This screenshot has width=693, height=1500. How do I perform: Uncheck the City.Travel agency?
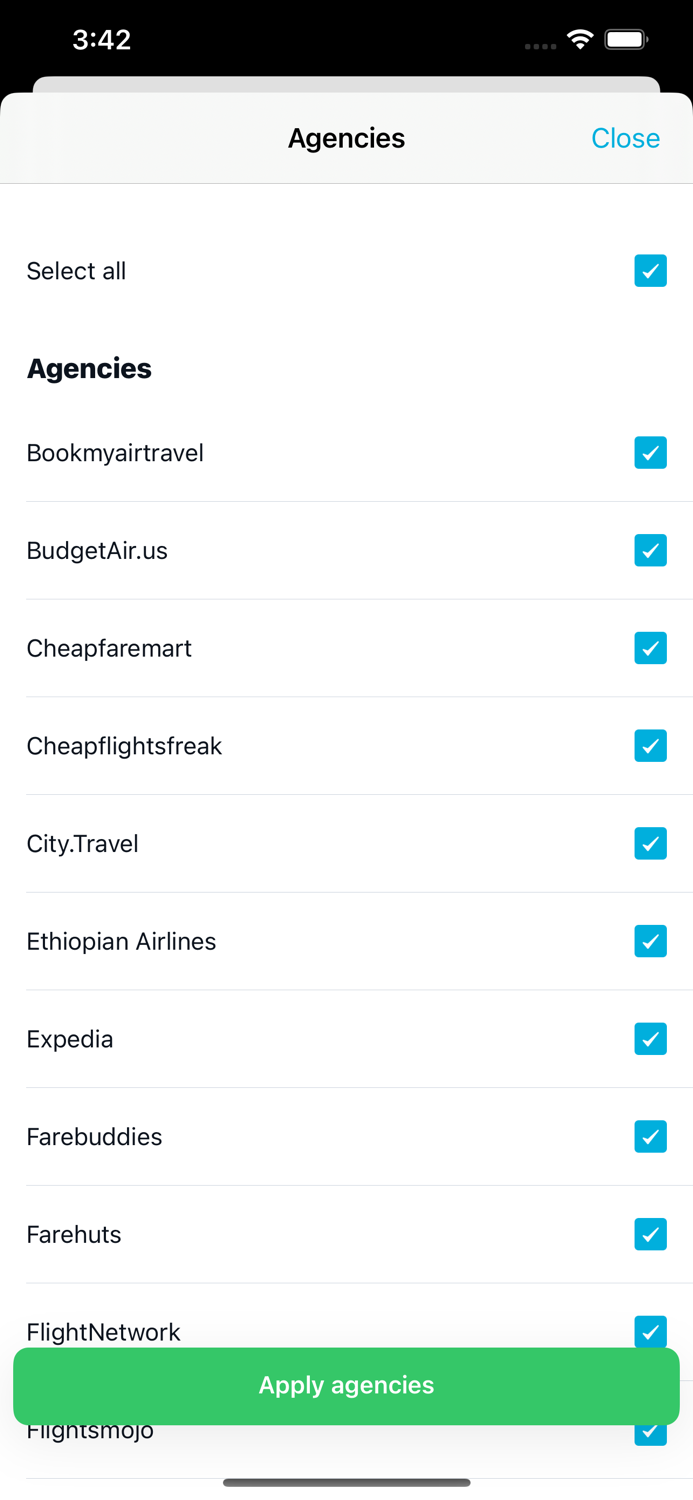(x=650, y=843)
